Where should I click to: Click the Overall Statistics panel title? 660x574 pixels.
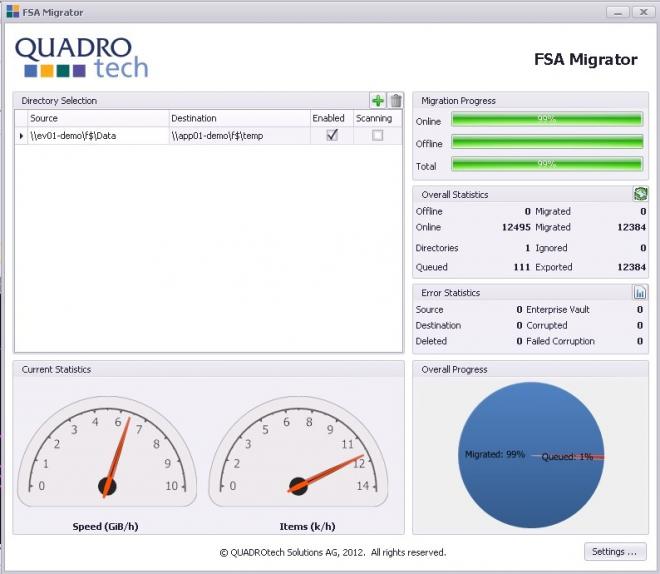455,194
